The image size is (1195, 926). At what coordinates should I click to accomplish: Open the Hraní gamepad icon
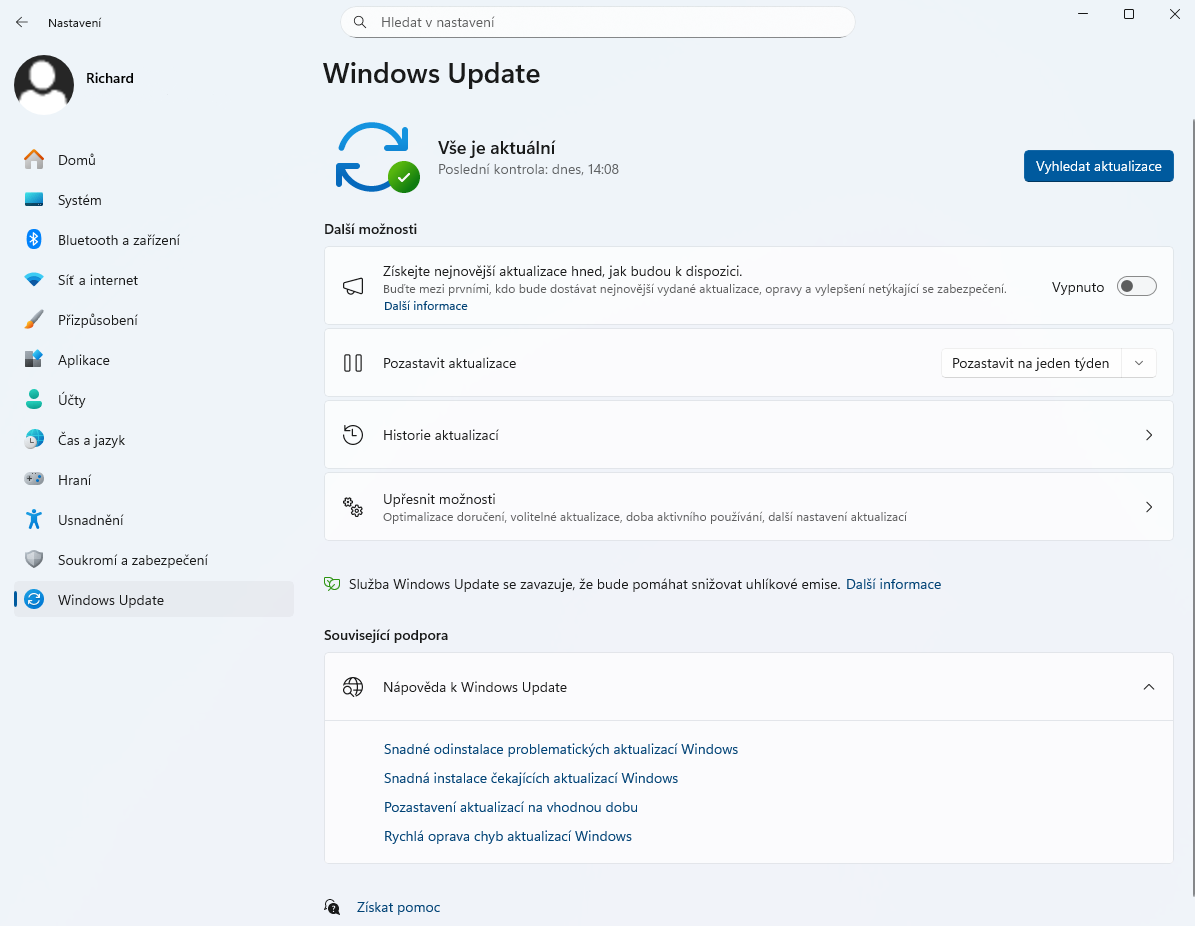[x=32, y=480]
